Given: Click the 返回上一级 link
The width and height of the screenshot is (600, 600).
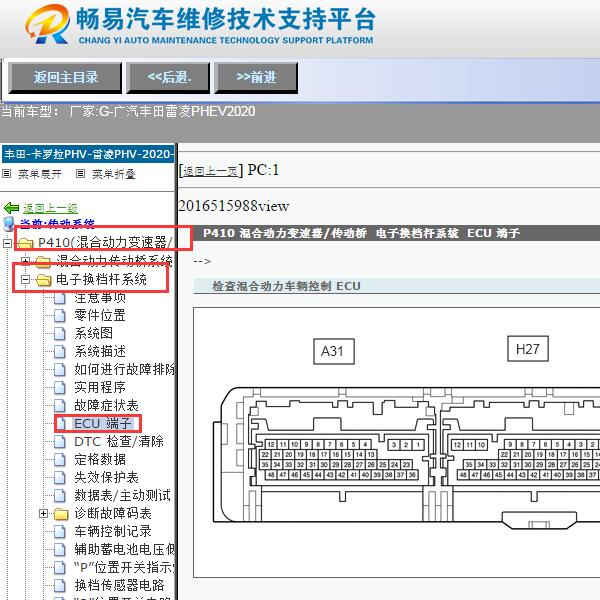Looking at the screenshot, I should click(50, 208).
